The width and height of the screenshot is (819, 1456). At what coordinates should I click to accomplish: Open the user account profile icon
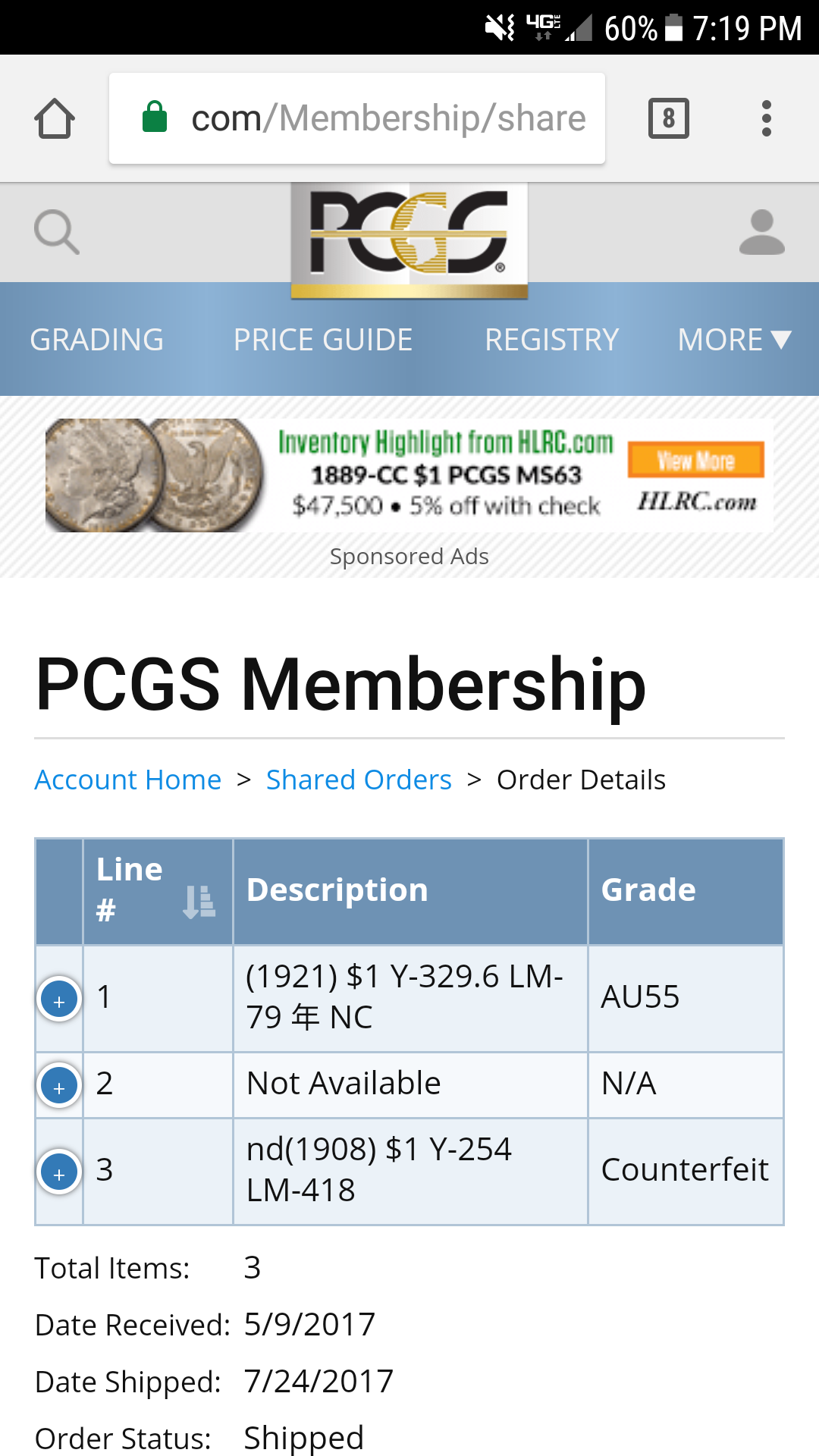[762, 232]
